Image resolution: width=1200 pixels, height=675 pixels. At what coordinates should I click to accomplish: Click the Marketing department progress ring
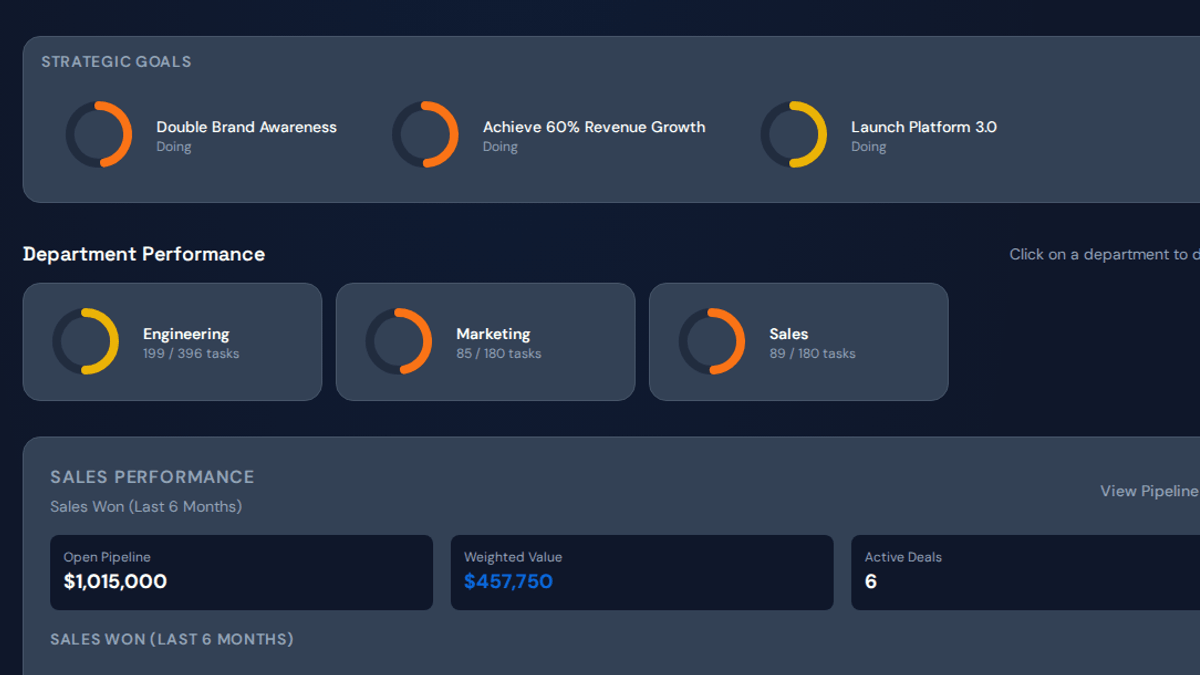(x=399, y=342)
